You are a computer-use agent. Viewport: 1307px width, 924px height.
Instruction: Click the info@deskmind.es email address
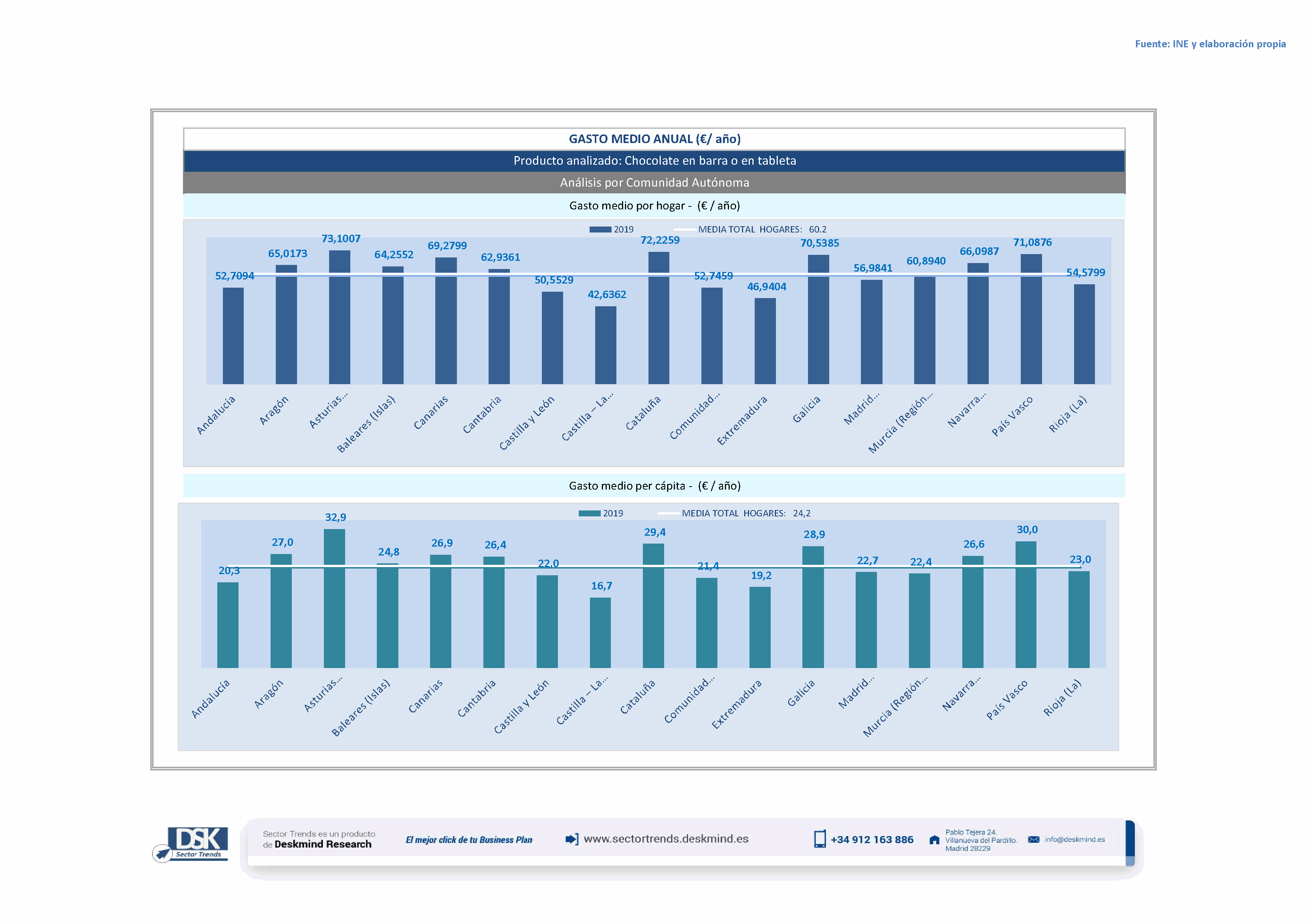point(1074,839)
